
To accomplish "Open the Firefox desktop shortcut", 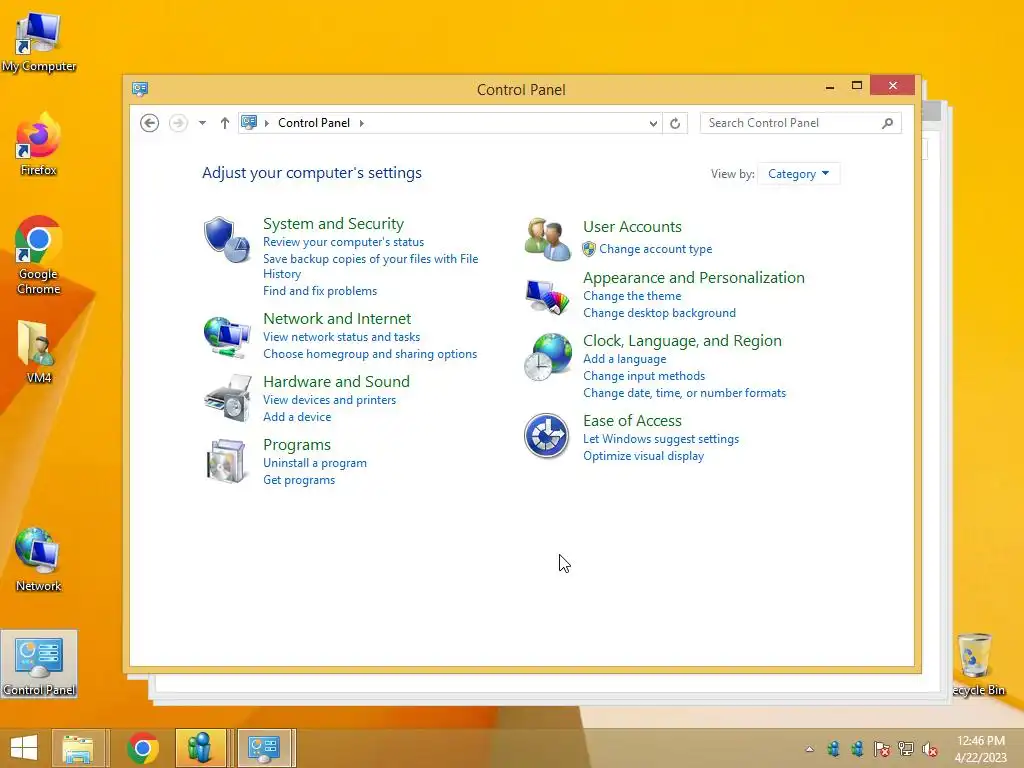I will click(x=39, y=144).
